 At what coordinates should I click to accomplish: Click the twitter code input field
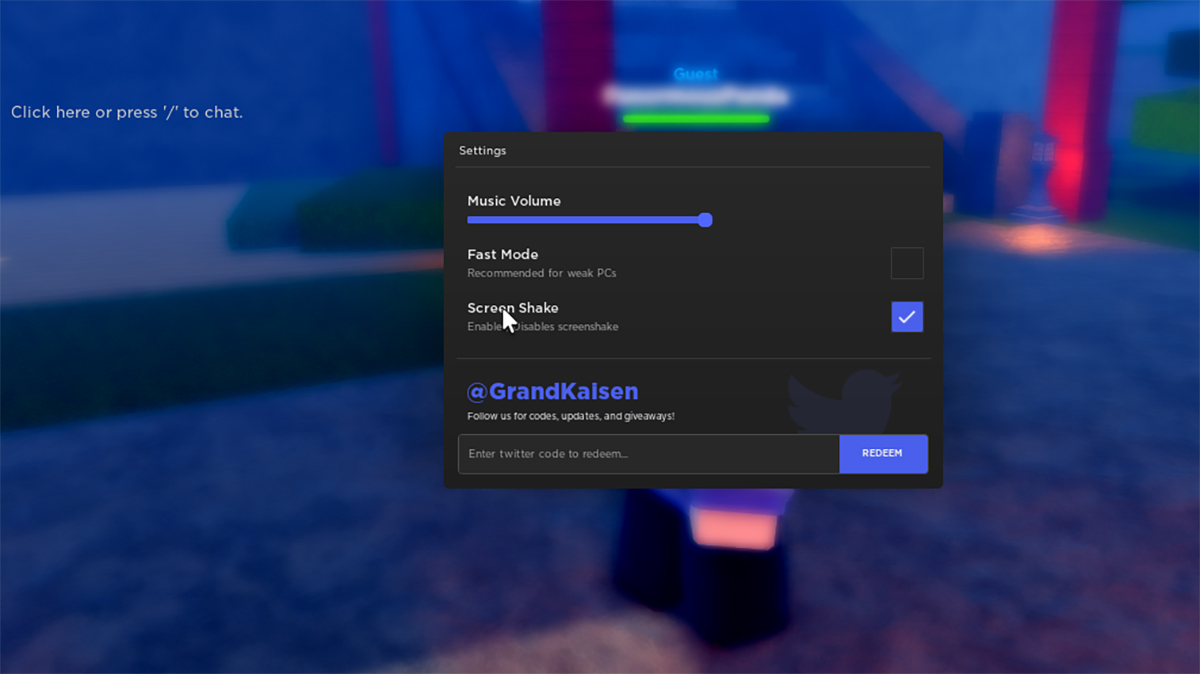point(648,454)
